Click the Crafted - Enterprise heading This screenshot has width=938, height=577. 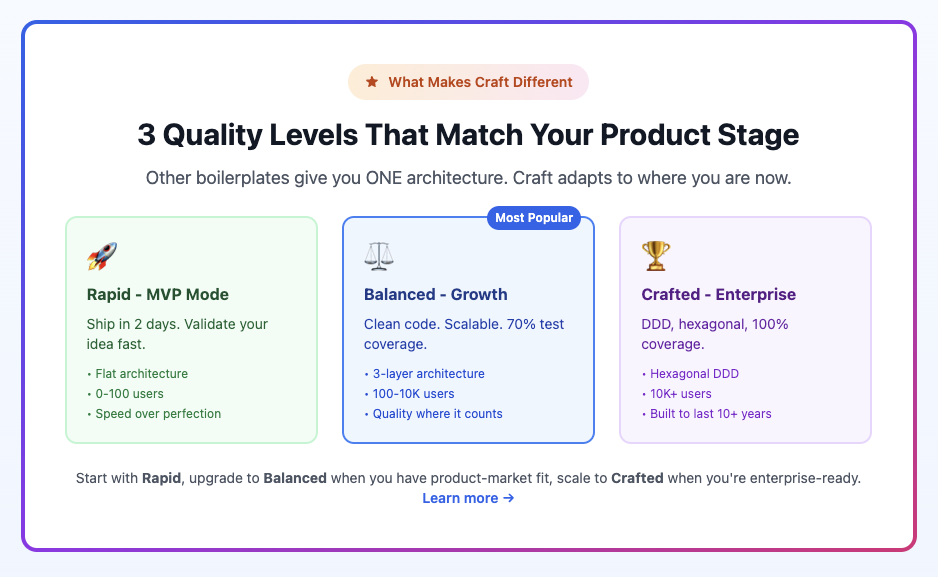point(718,294)
